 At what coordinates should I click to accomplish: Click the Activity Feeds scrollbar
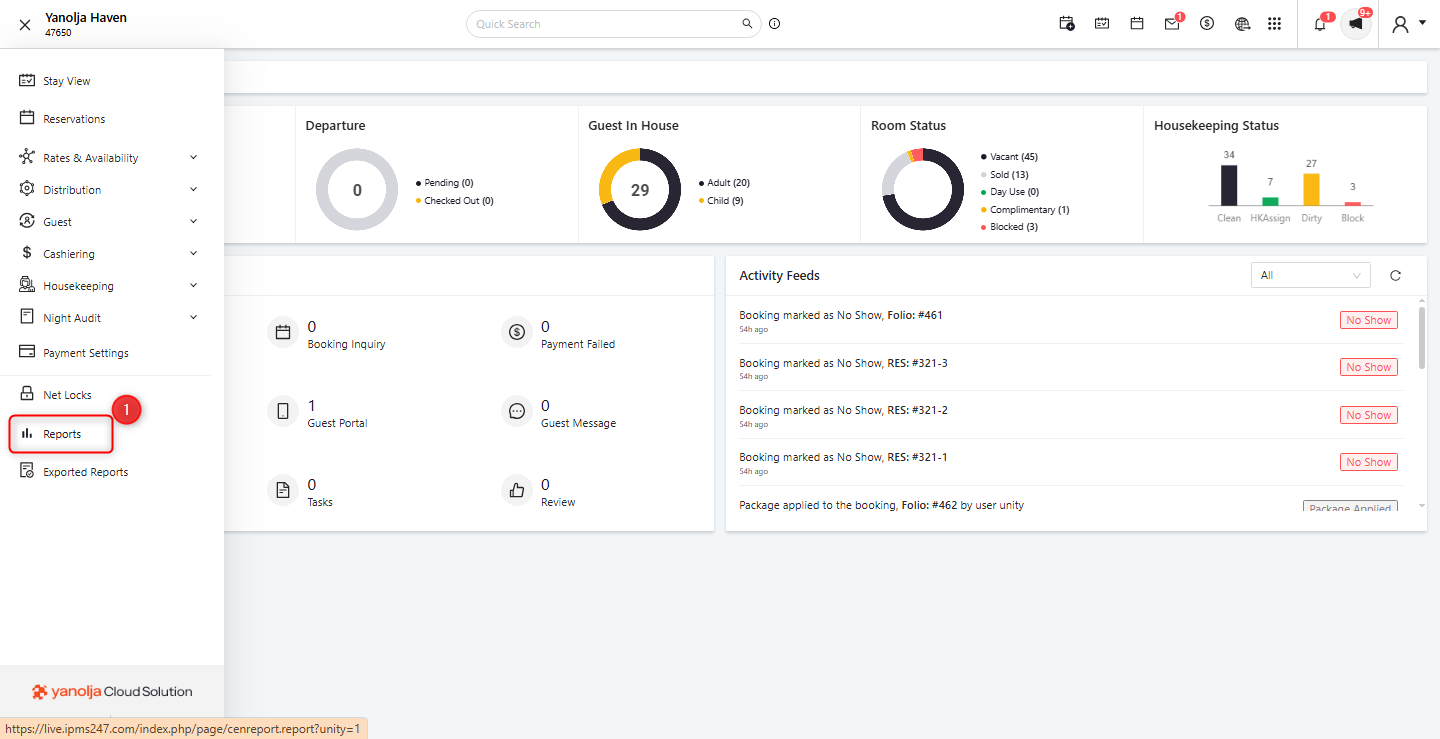tap(1422, 338)
